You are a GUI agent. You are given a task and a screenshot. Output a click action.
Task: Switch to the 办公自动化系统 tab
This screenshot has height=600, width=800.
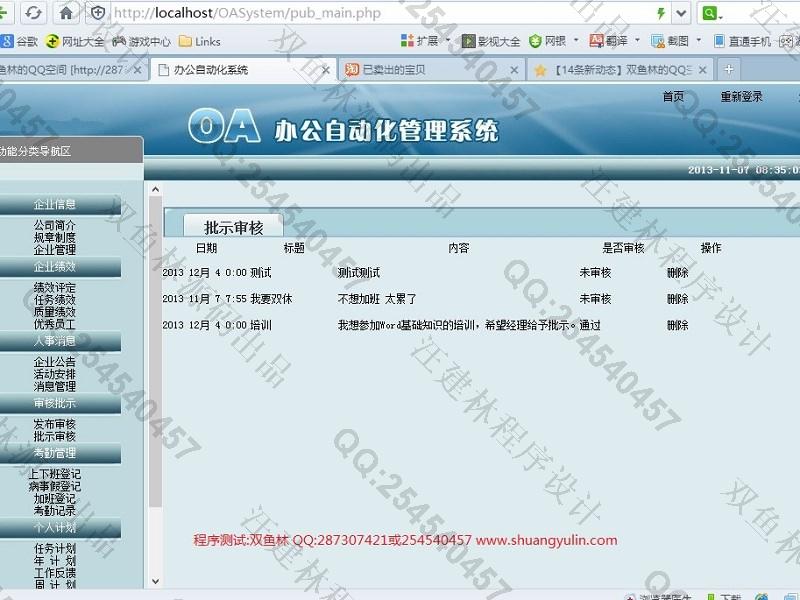point(242,70)
